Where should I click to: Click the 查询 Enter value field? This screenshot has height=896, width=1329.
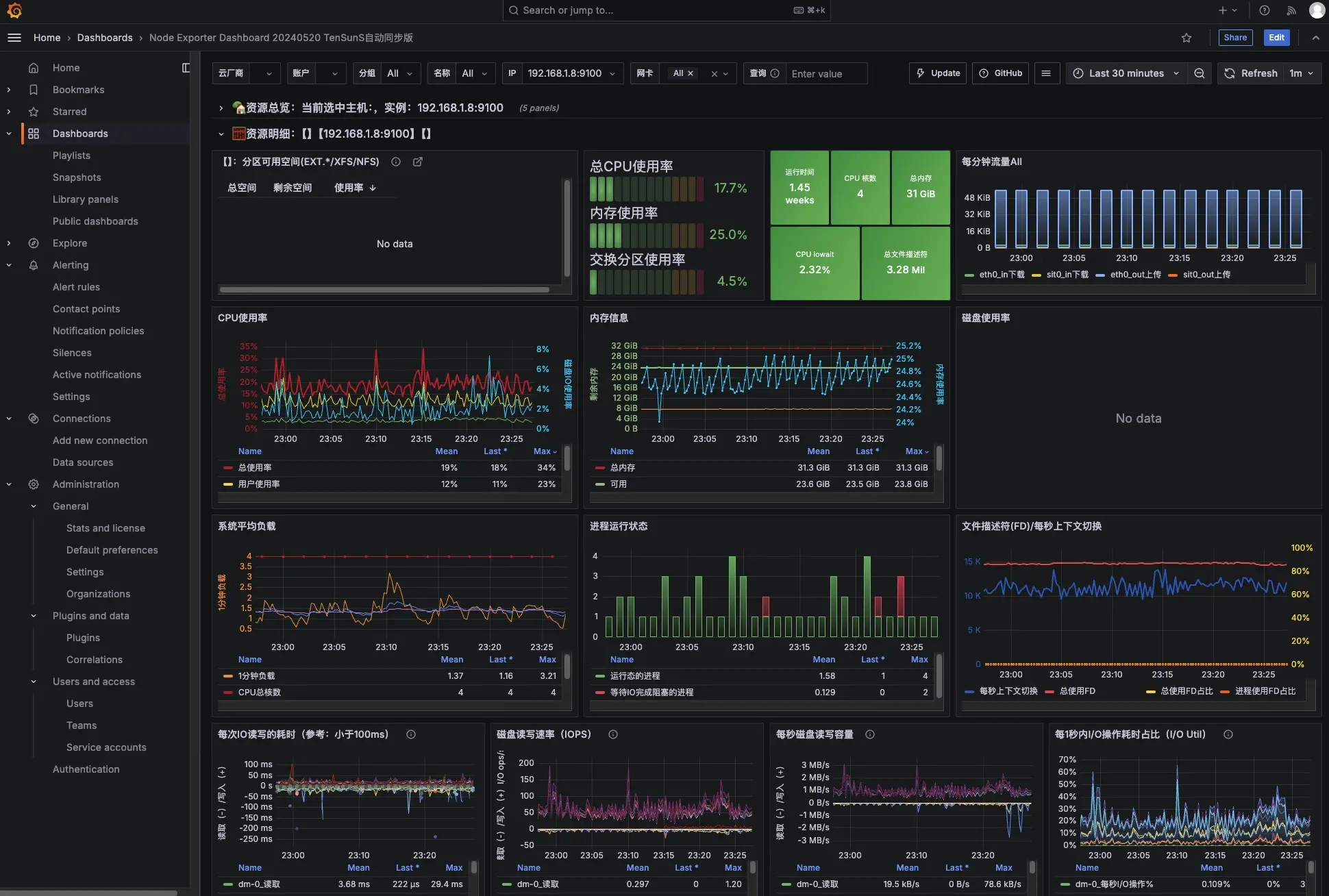coord(825,73)
